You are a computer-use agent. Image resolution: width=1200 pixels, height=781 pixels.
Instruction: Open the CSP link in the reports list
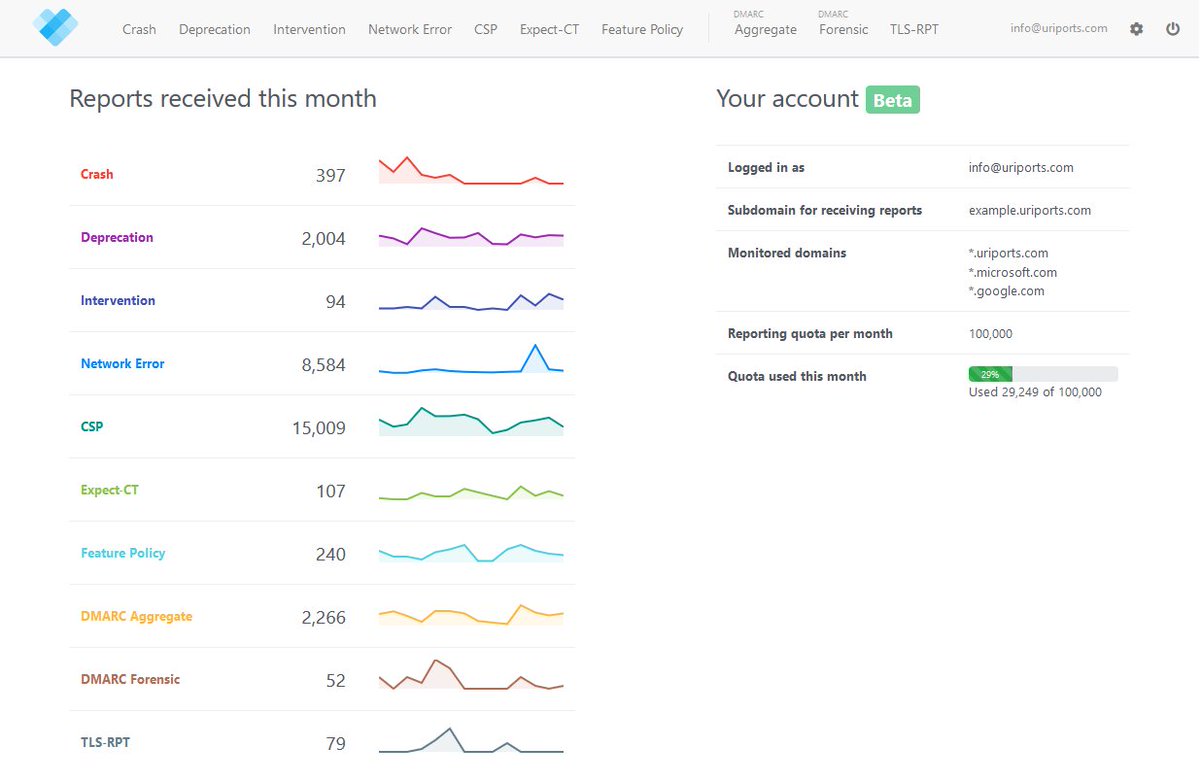click(x=92, y=426)
